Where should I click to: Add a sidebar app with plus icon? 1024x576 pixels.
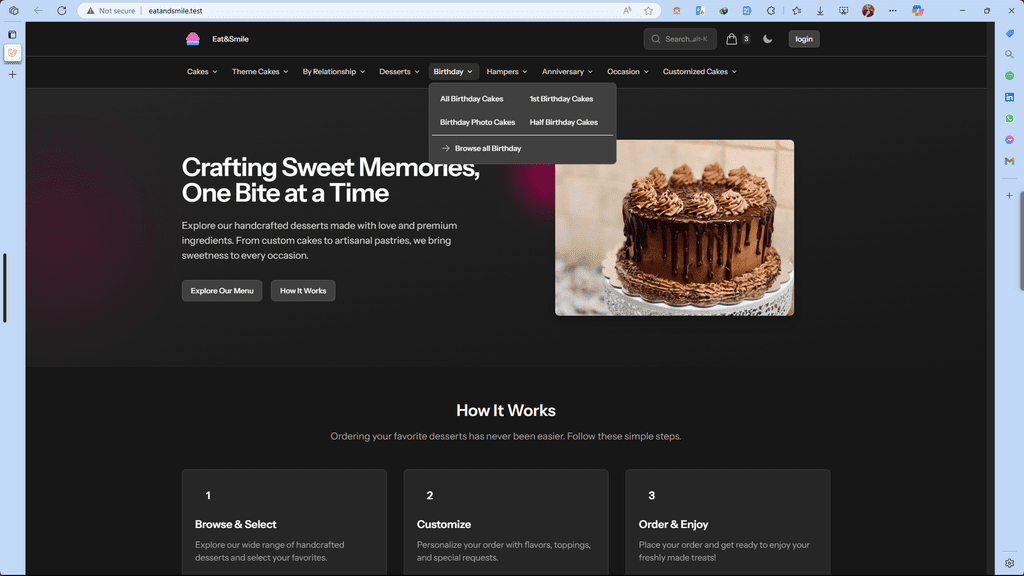[1010, 195]
